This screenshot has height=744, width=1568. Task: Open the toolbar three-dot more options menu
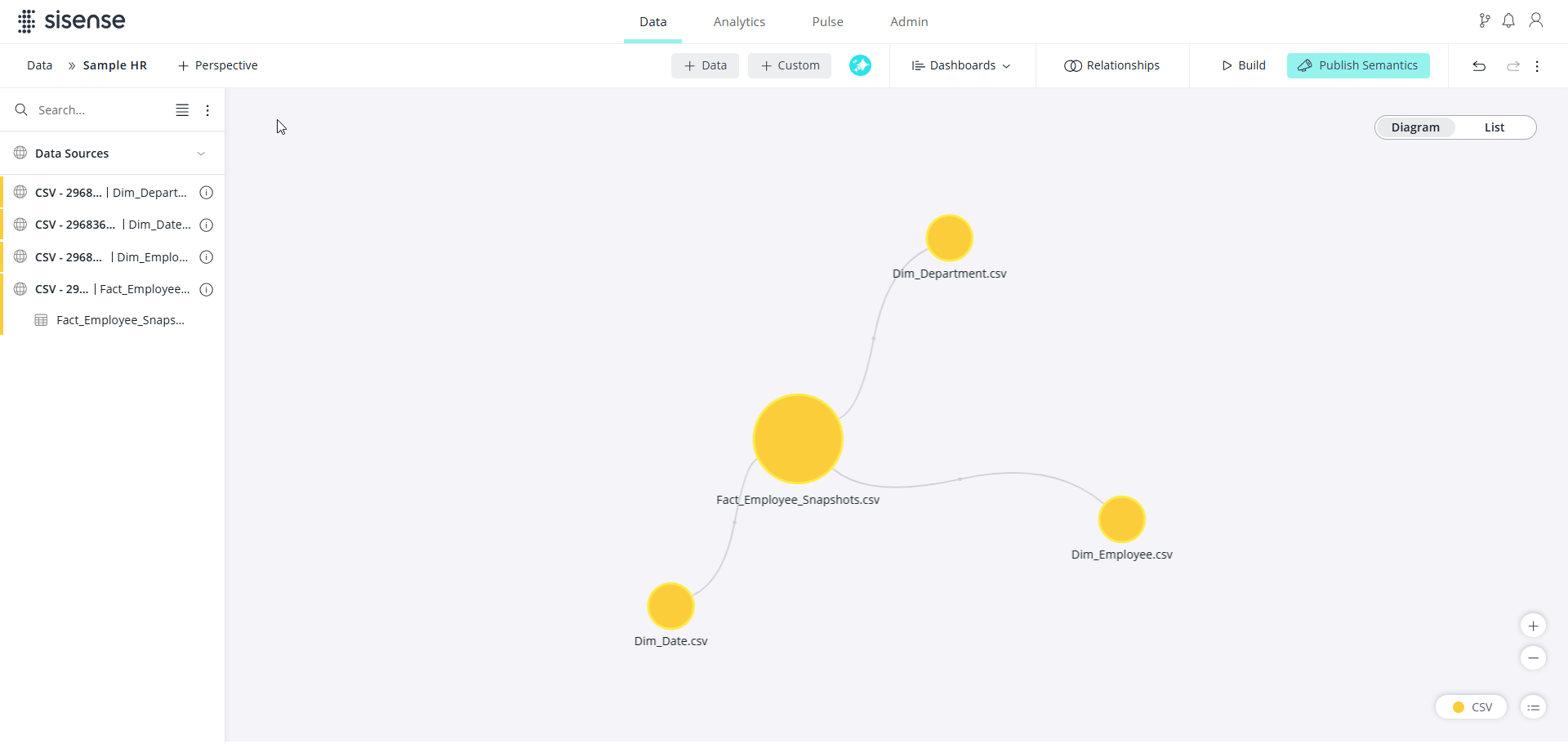point(1537,66)
